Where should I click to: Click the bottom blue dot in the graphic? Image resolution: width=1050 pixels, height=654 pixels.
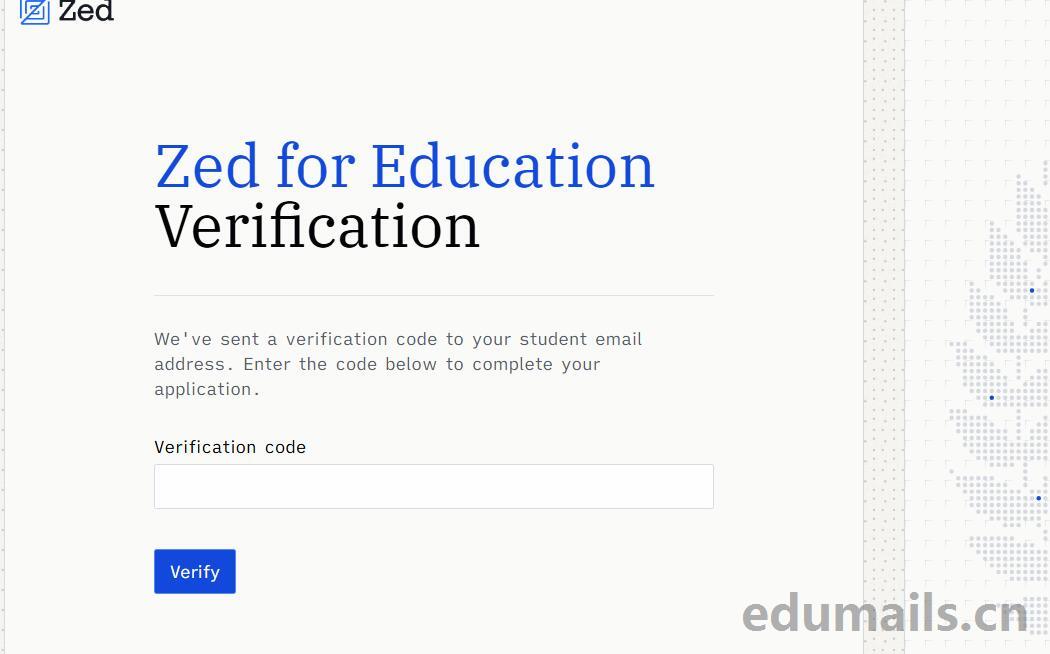[1038, 498]
